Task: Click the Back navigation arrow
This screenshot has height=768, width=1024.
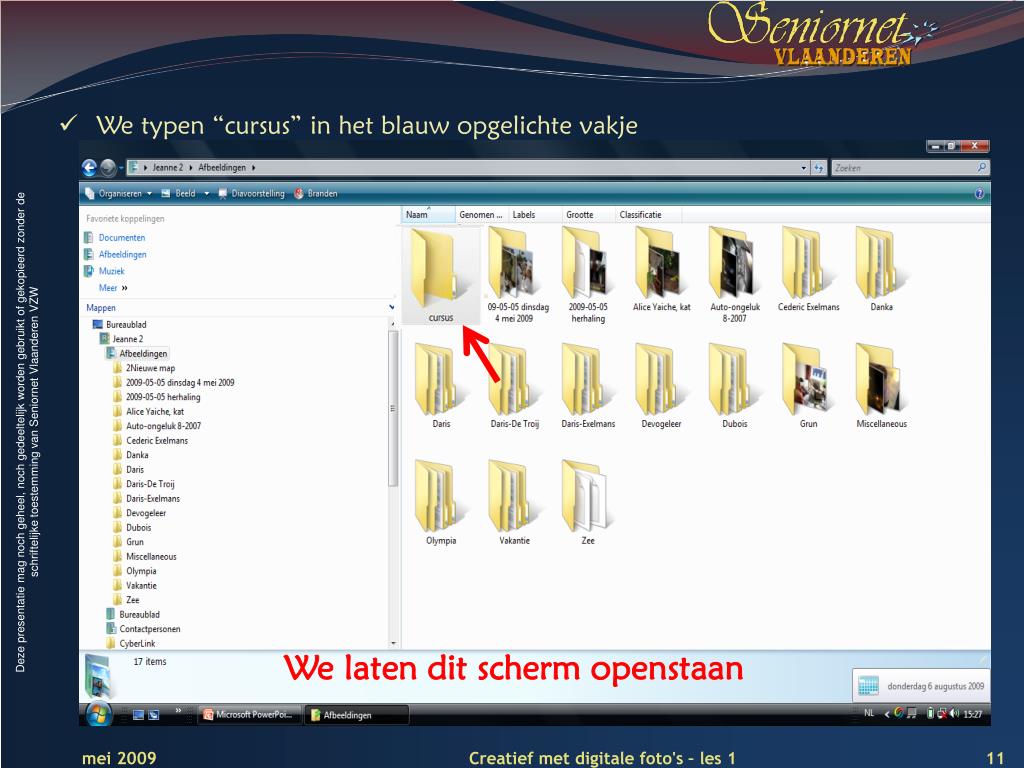Action: [89, 168]
